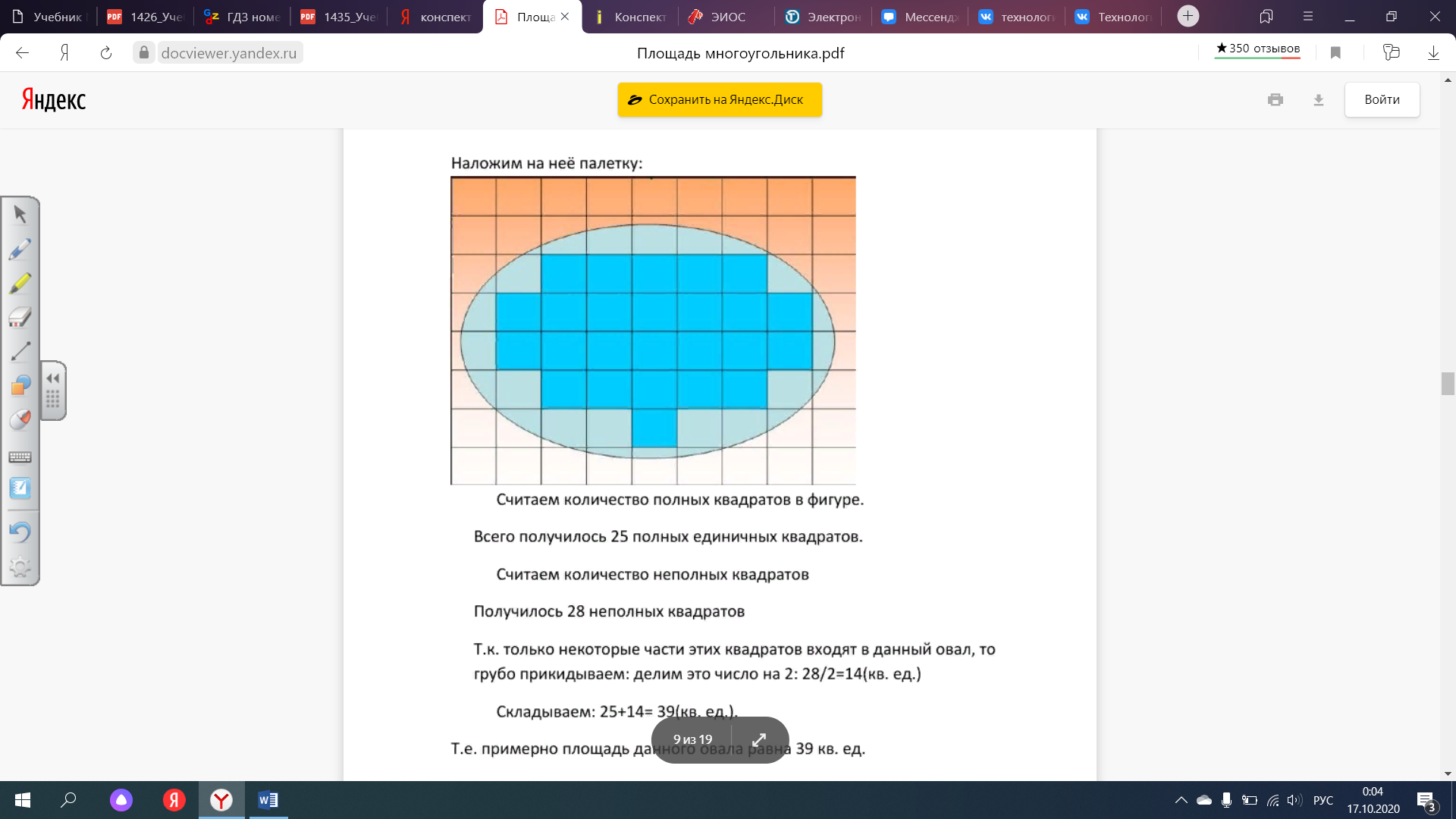Open the Yandex Browser taskbar icon

click(221, 800)
